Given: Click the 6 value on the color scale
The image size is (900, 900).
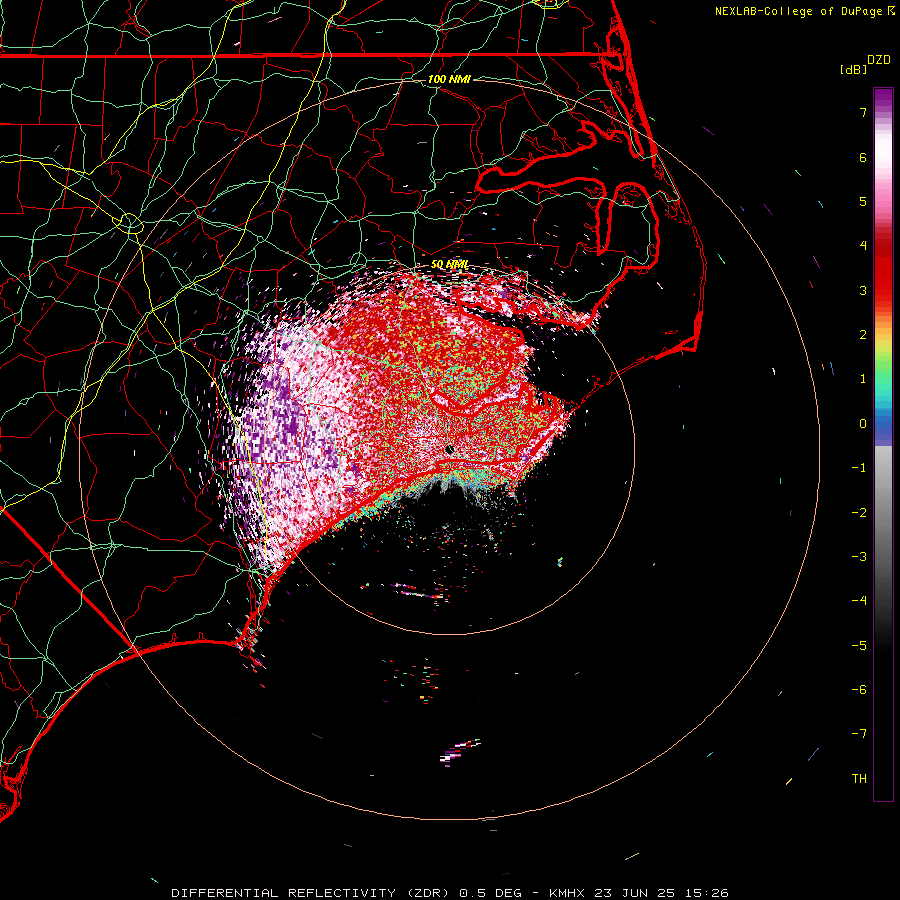Looking at the screenshot, I should (863, 157).
